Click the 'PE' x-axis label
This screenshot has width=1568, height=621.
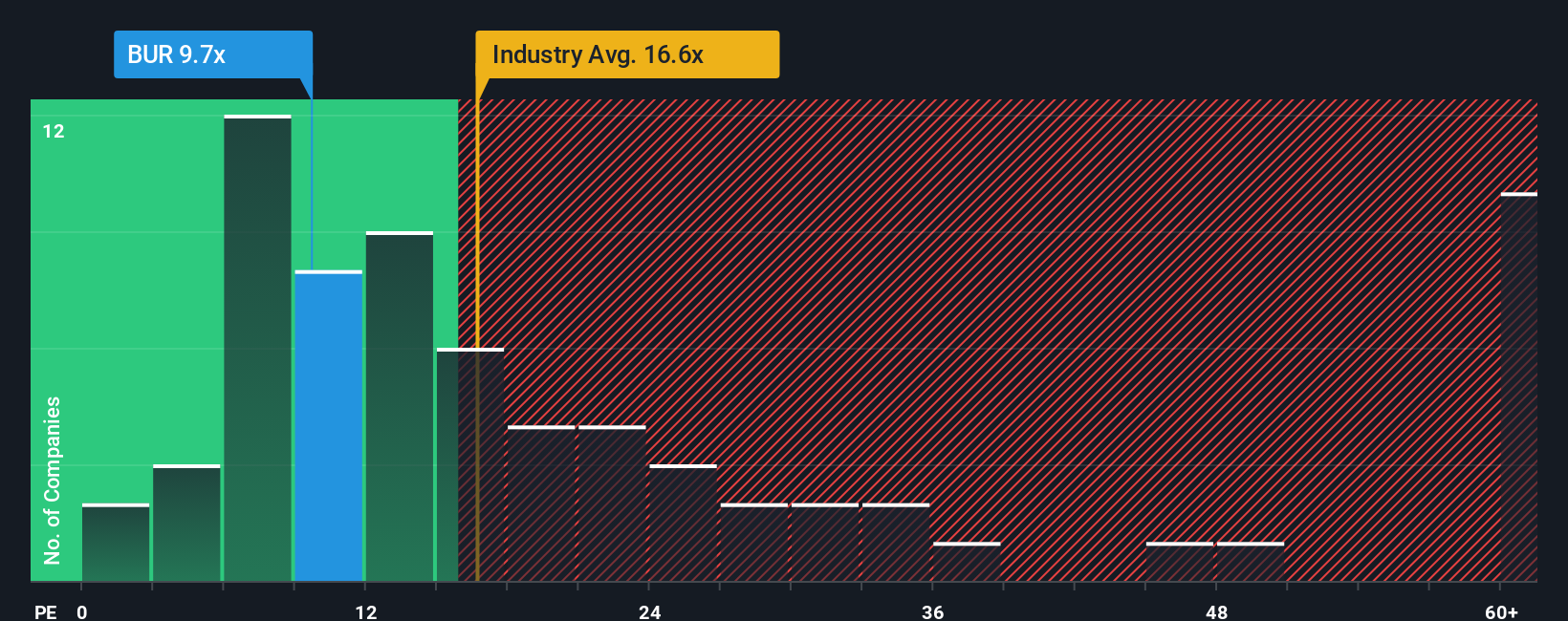(46, 611)
